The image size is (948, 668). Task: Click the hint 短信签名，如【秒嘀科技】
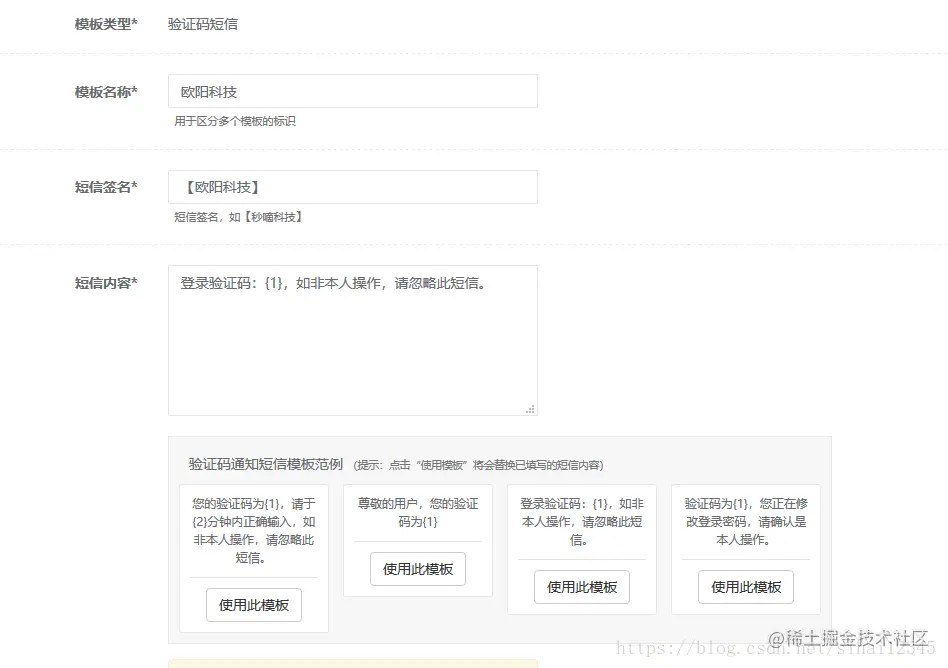pyautogui.click(x=238, y=217)
